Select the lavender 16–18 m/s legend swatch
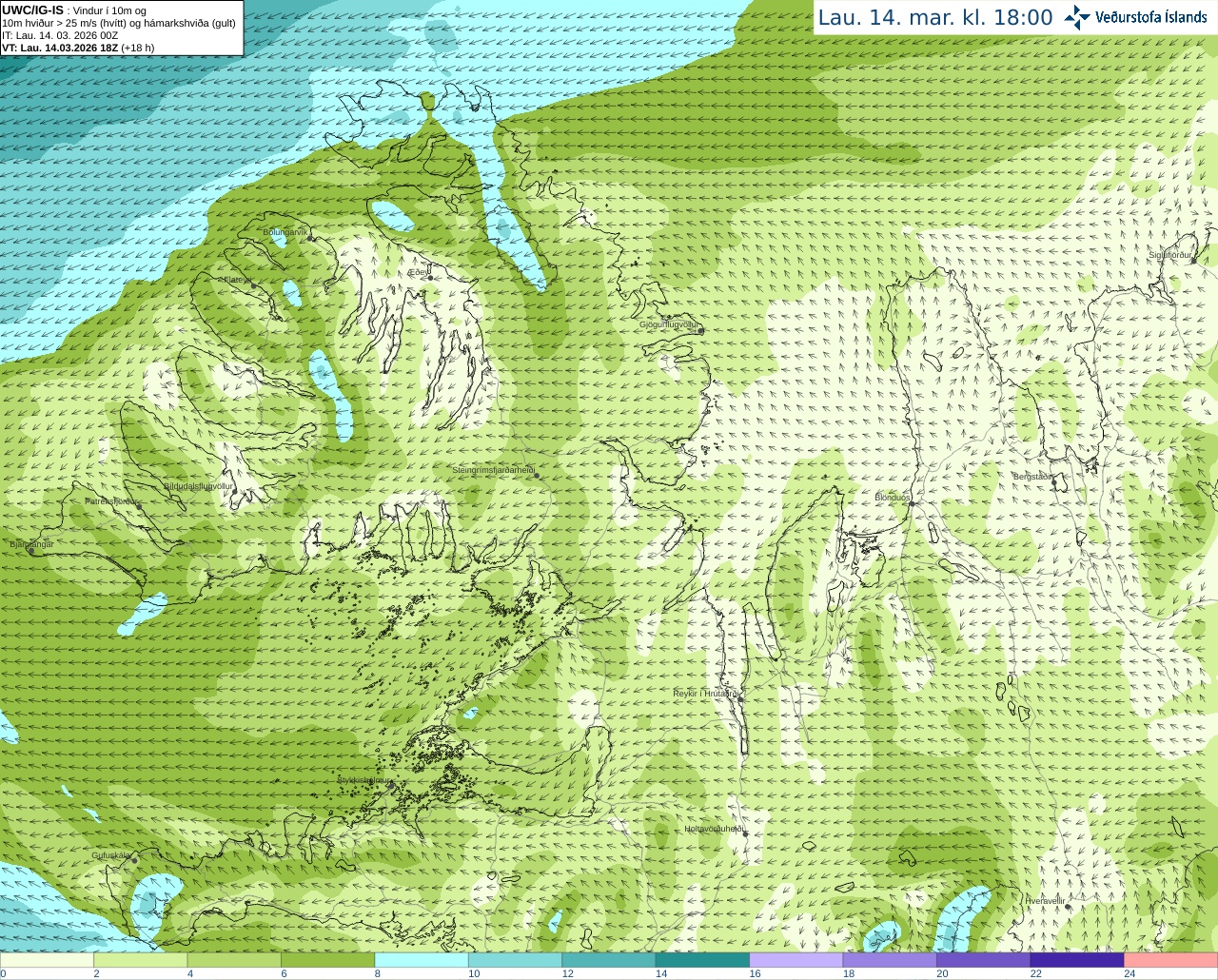The width and height of the screenshot is (1218, 980). pyautogui.click(x=796, y=960)
